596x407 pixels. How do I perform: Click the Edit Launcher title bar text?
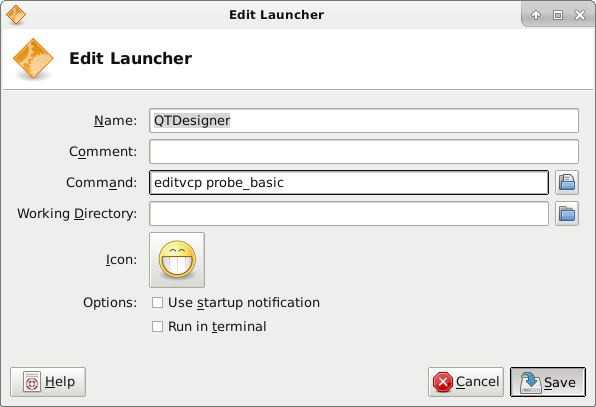click(276, 15)
